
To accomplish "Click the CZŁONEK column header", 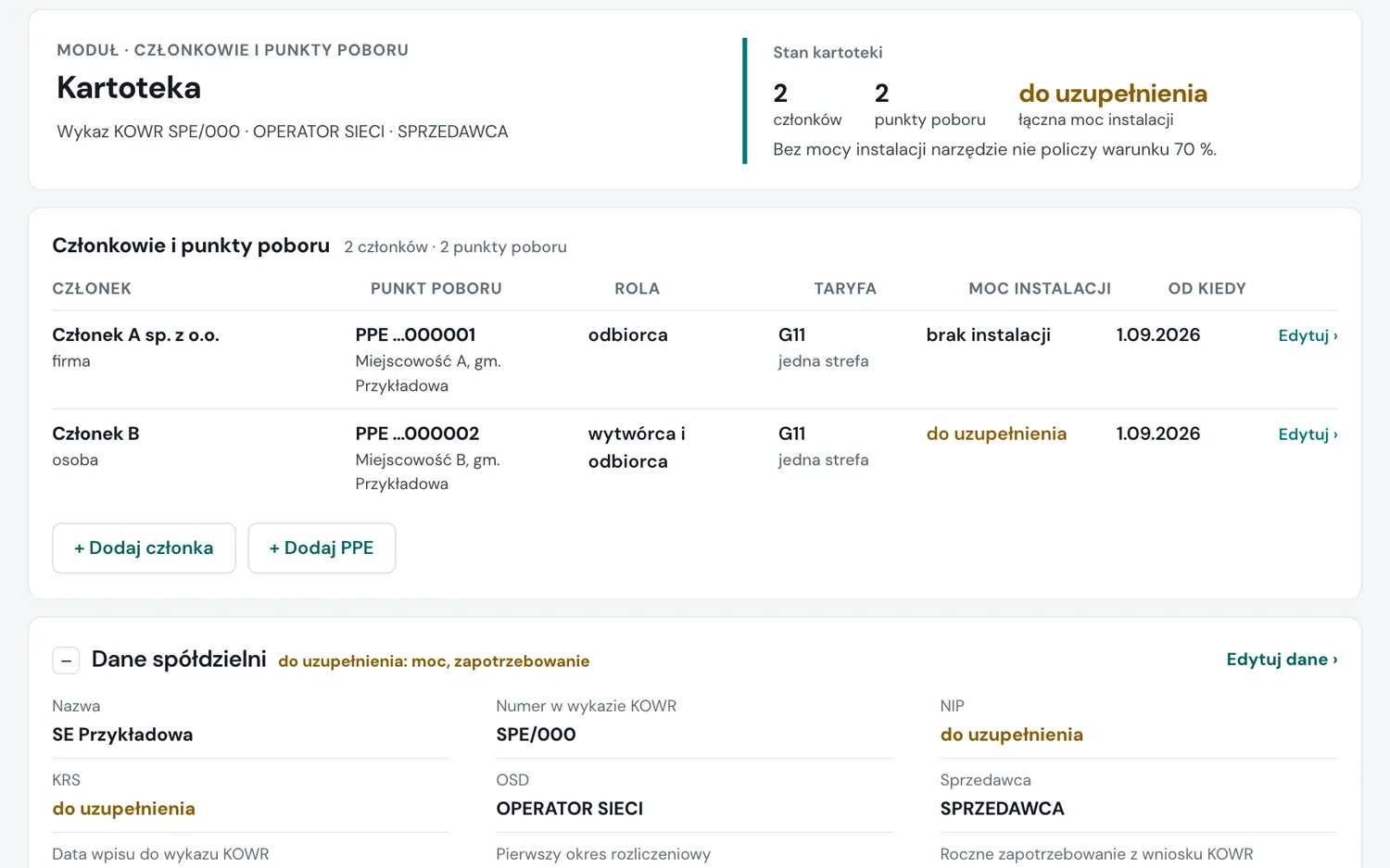I will 92,289.
